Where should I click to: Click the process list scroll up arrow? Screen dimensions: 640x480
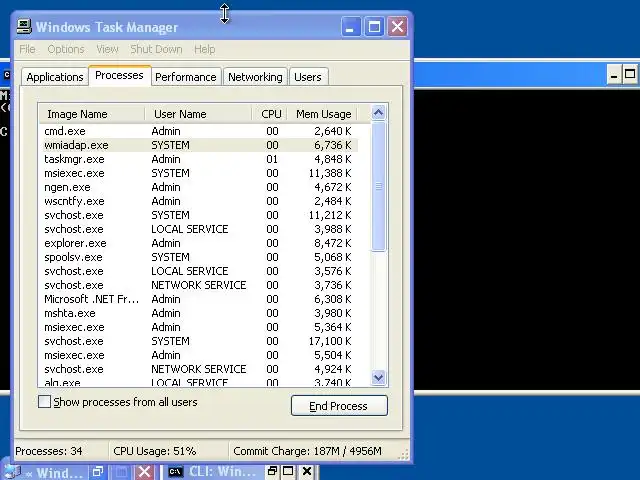378,112
